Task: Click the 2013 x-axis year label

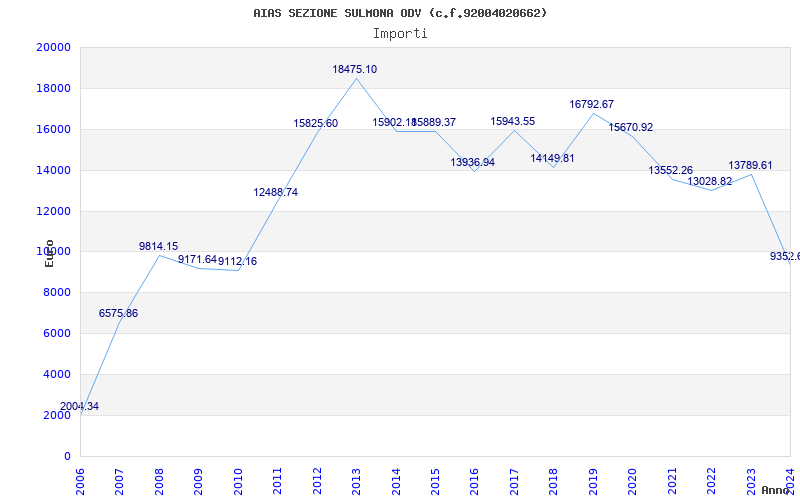Action: 356,481
